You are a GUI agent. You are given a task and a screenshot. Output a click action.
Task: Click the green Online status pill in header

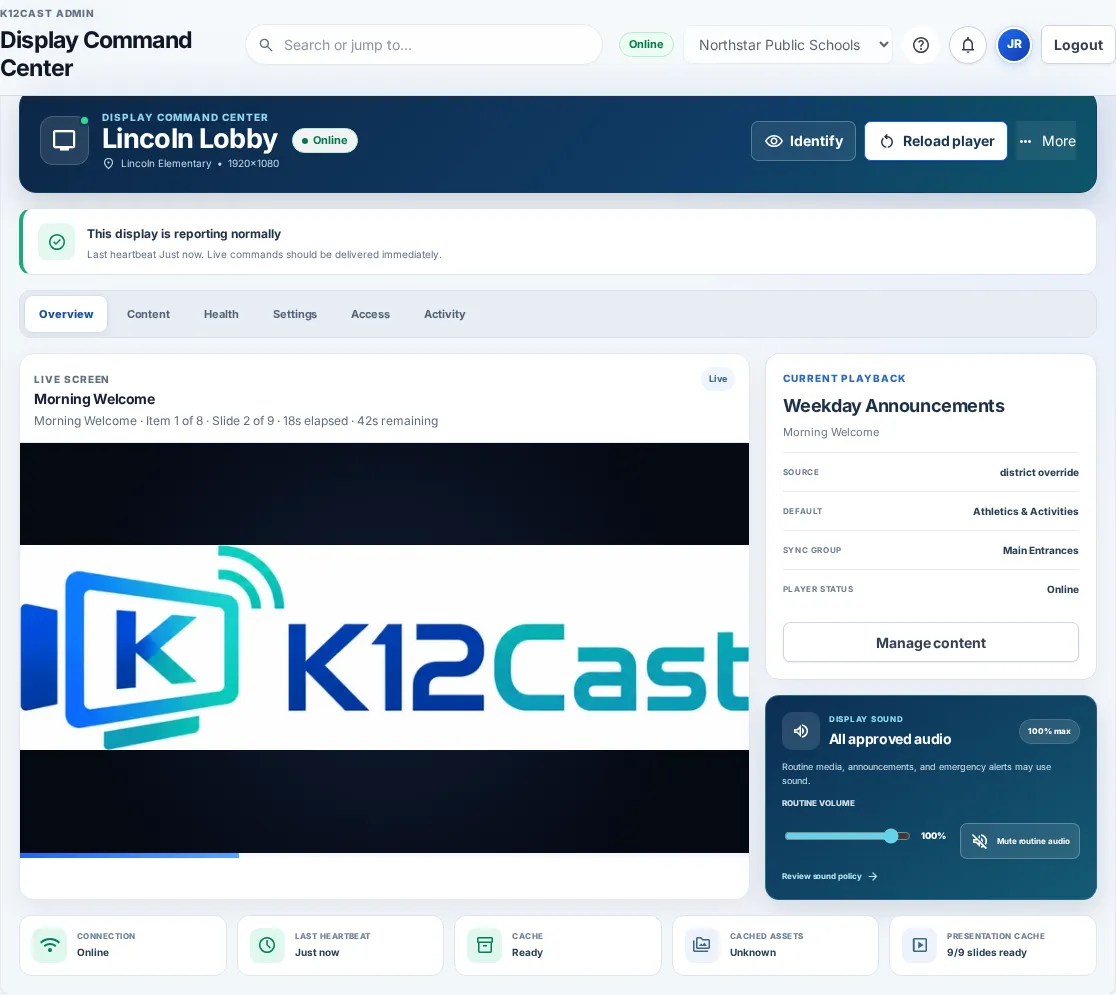646,44
